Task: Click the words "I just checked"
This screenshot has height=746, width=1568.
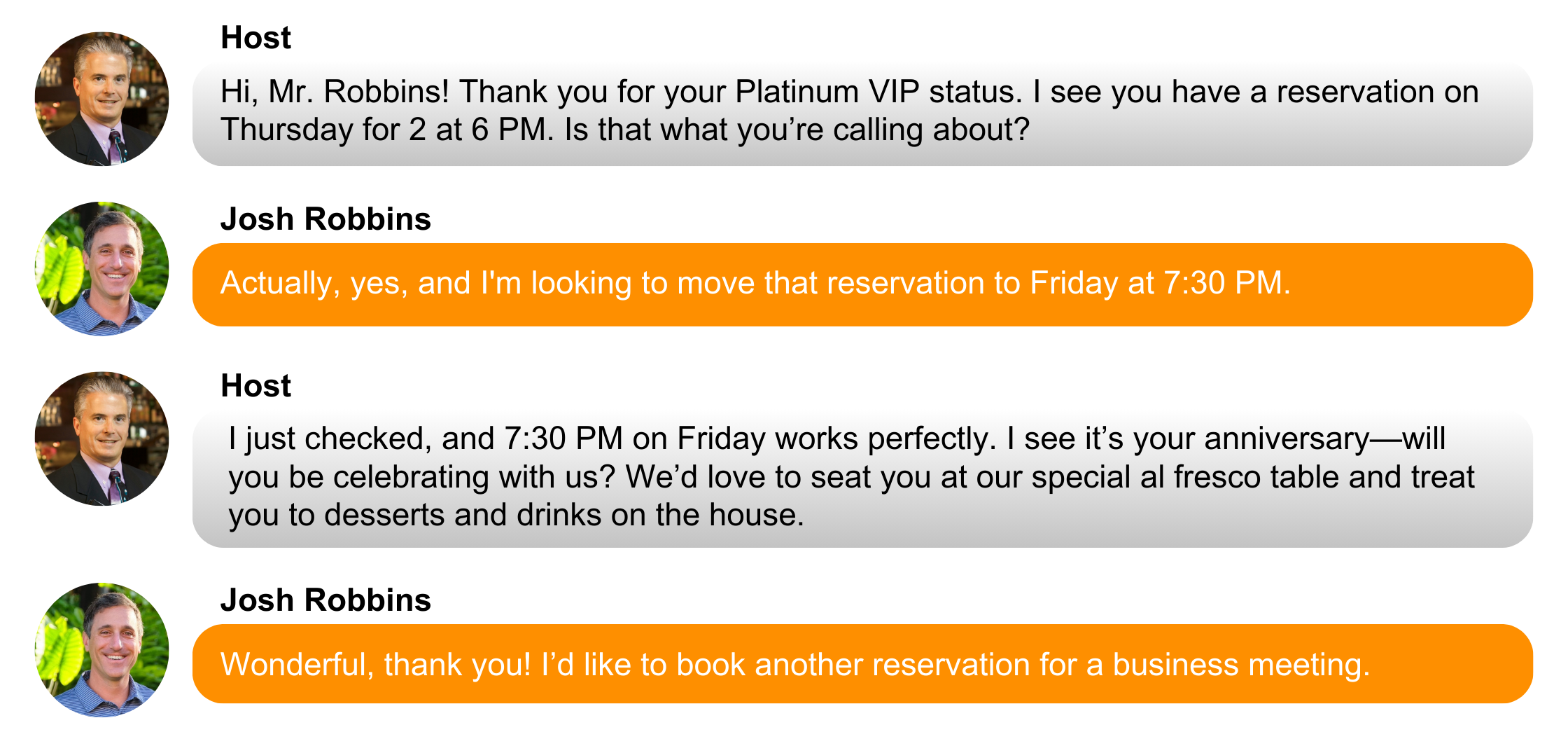Action: (326, 438)
